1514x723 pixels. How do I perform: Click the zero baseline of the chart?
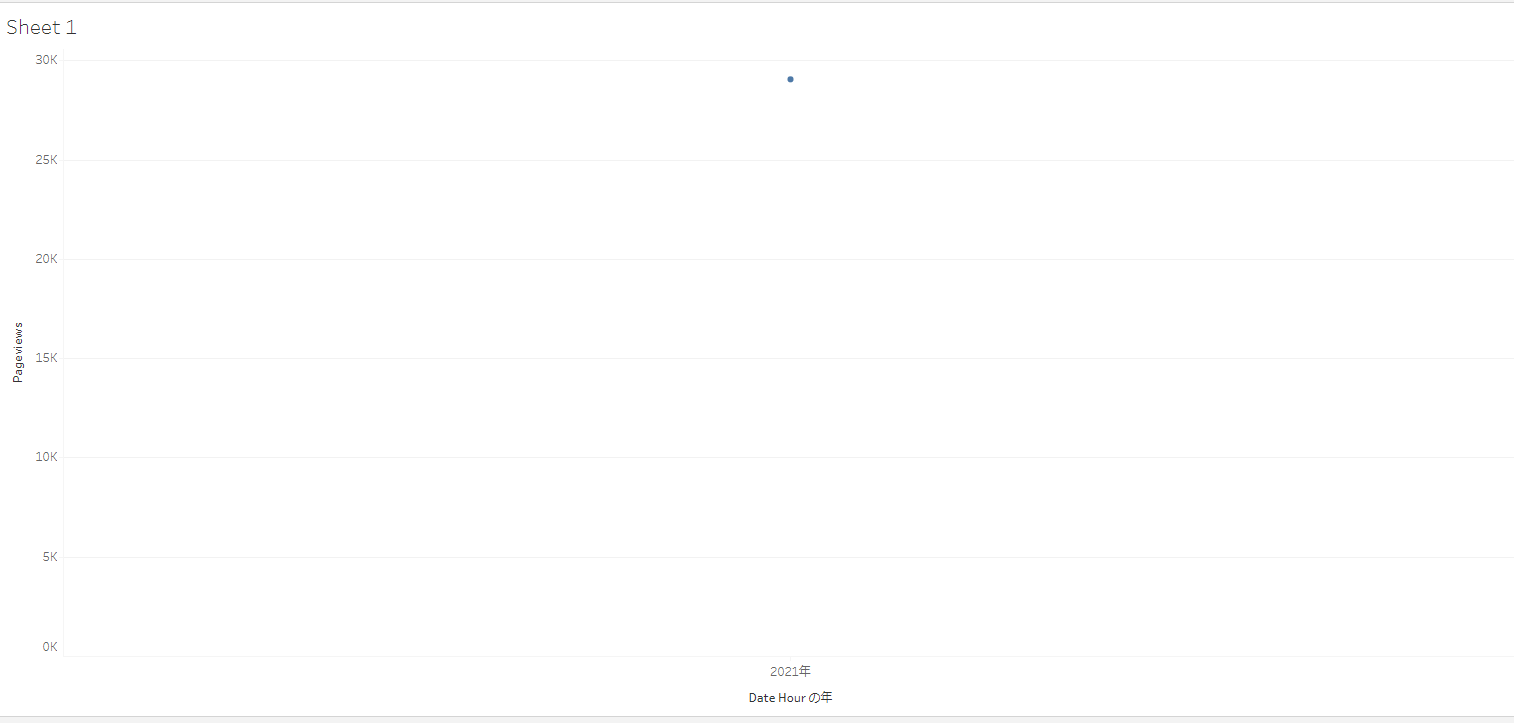coord(788,656)
